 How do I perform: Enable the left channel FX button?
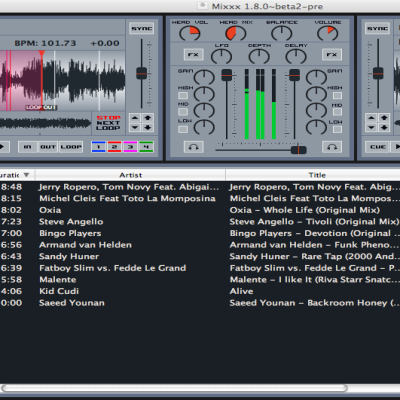[193, 54]
